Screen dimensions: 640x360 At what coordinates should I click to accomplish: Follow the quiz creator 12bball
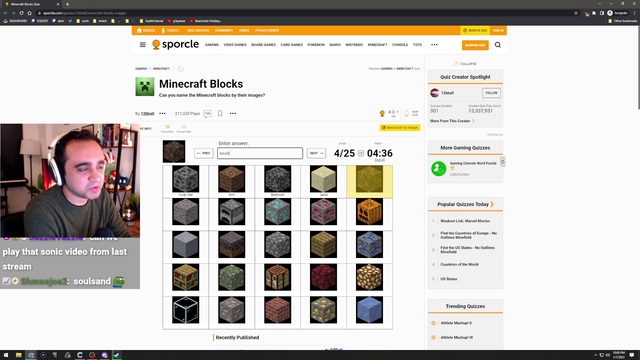coord(491,93)
